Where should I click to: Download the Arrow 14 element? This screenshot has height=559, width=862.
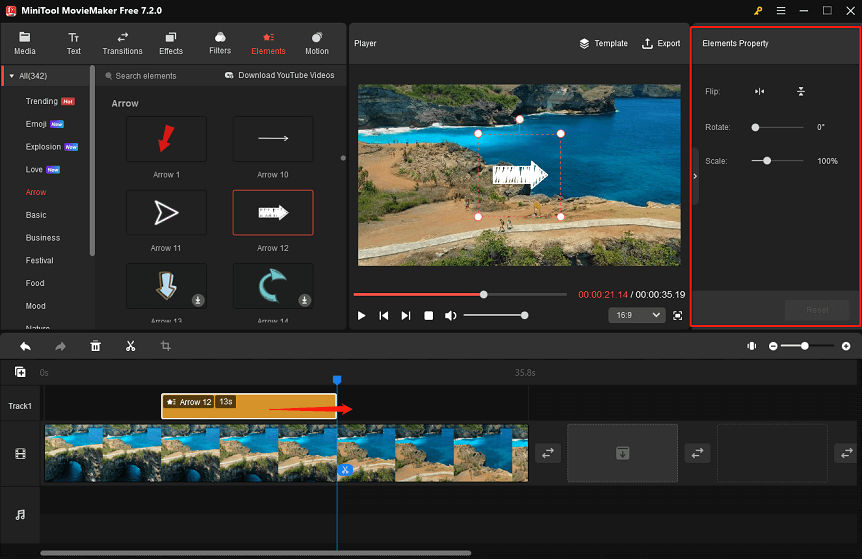(305, 300)
